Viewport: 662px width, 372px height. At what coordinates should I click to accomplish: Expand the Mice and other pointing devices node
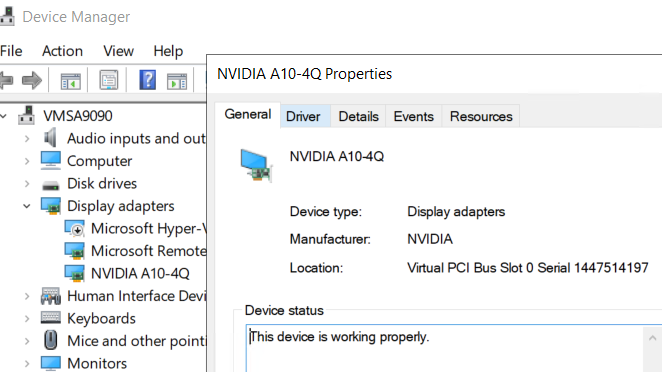click(27, 341)
